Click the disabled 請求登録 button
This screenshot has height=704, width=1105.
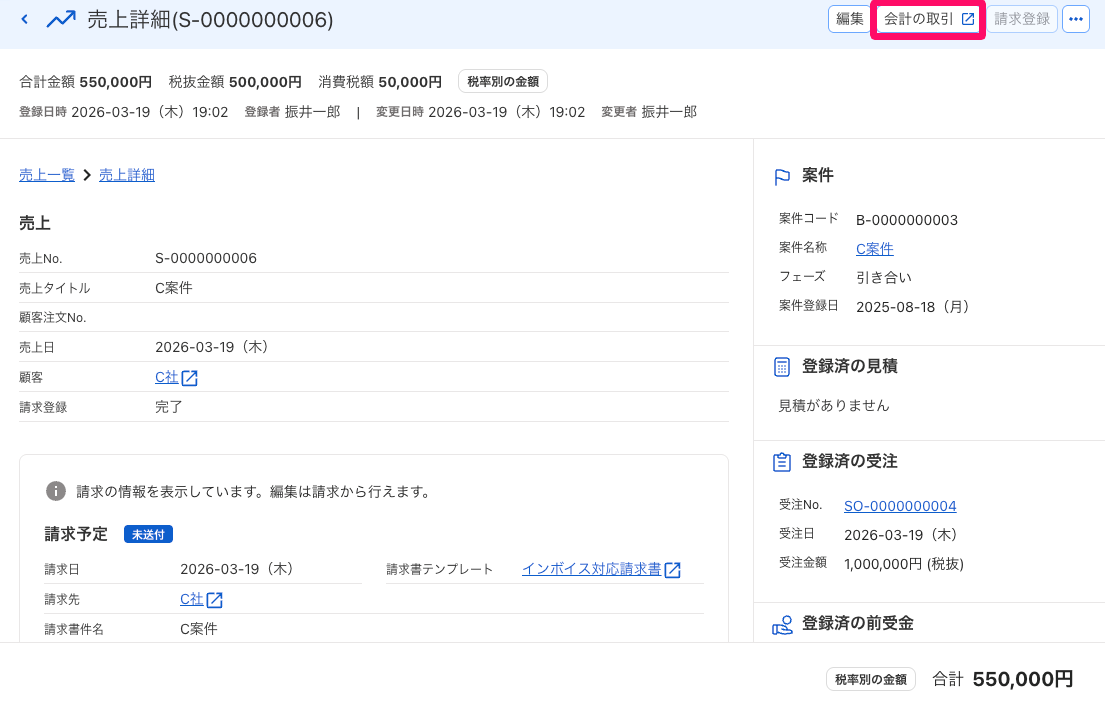[1022, 19]
